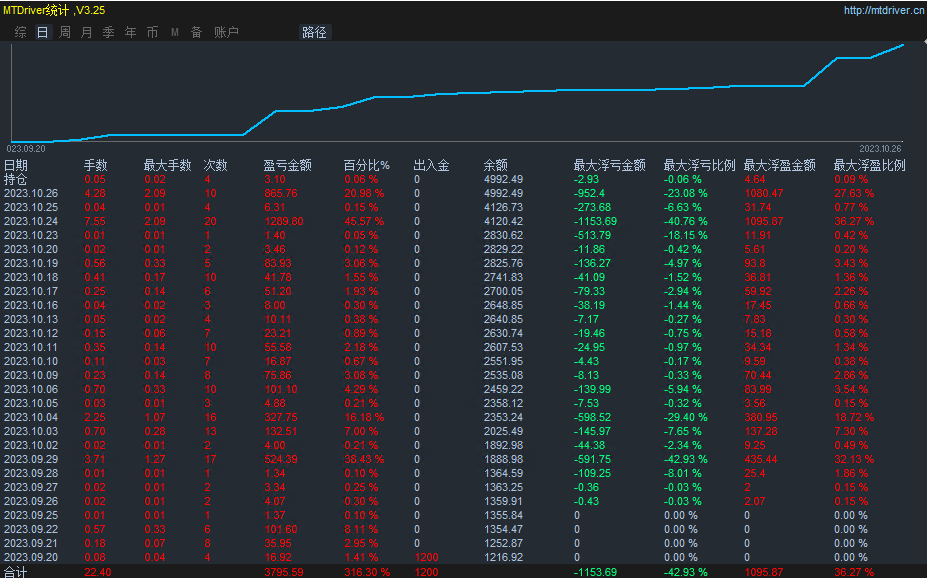Select the 2023.10.18 date row
Viewport: 927px width, 578px height.
click(31, 277)
